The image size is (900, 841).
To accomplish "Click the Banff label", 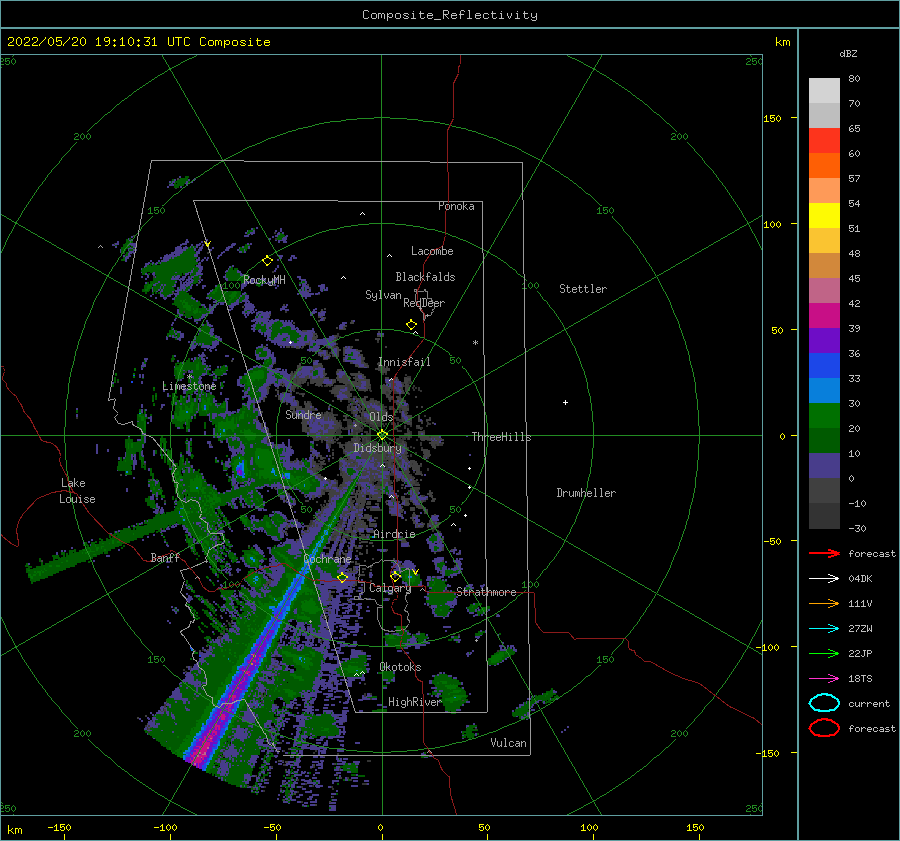I will click(x=165, y=557).
